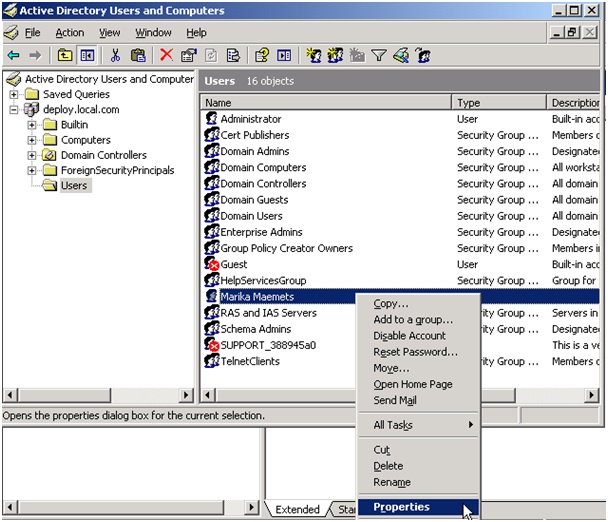
Task: Choose Delete in the context menu
Action: point(418,466)
